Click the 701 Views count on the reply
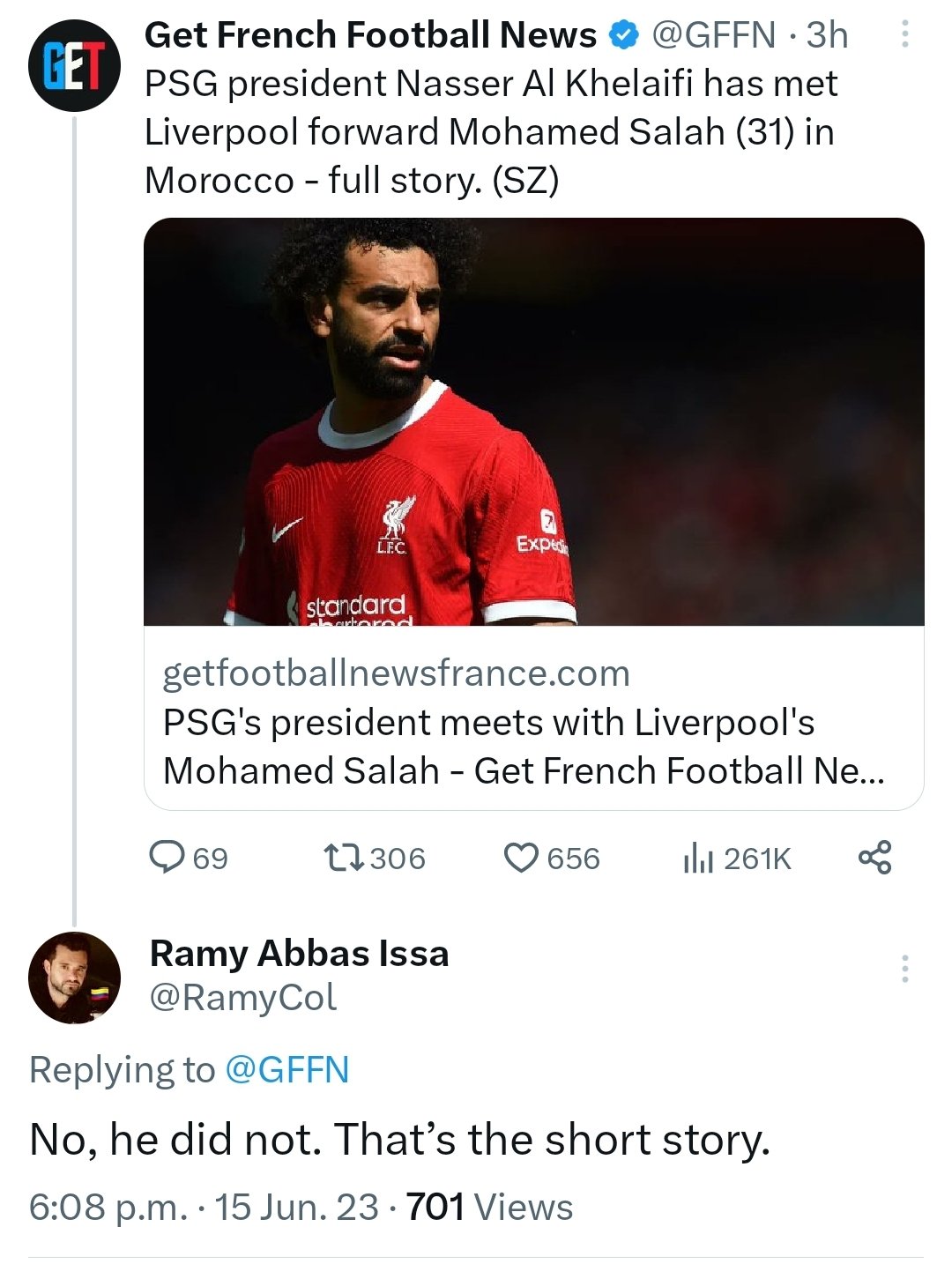 (489, 1207)
